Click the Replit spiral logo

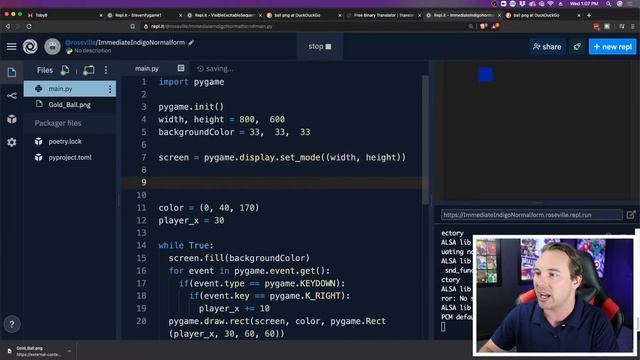tap(30, 47)
